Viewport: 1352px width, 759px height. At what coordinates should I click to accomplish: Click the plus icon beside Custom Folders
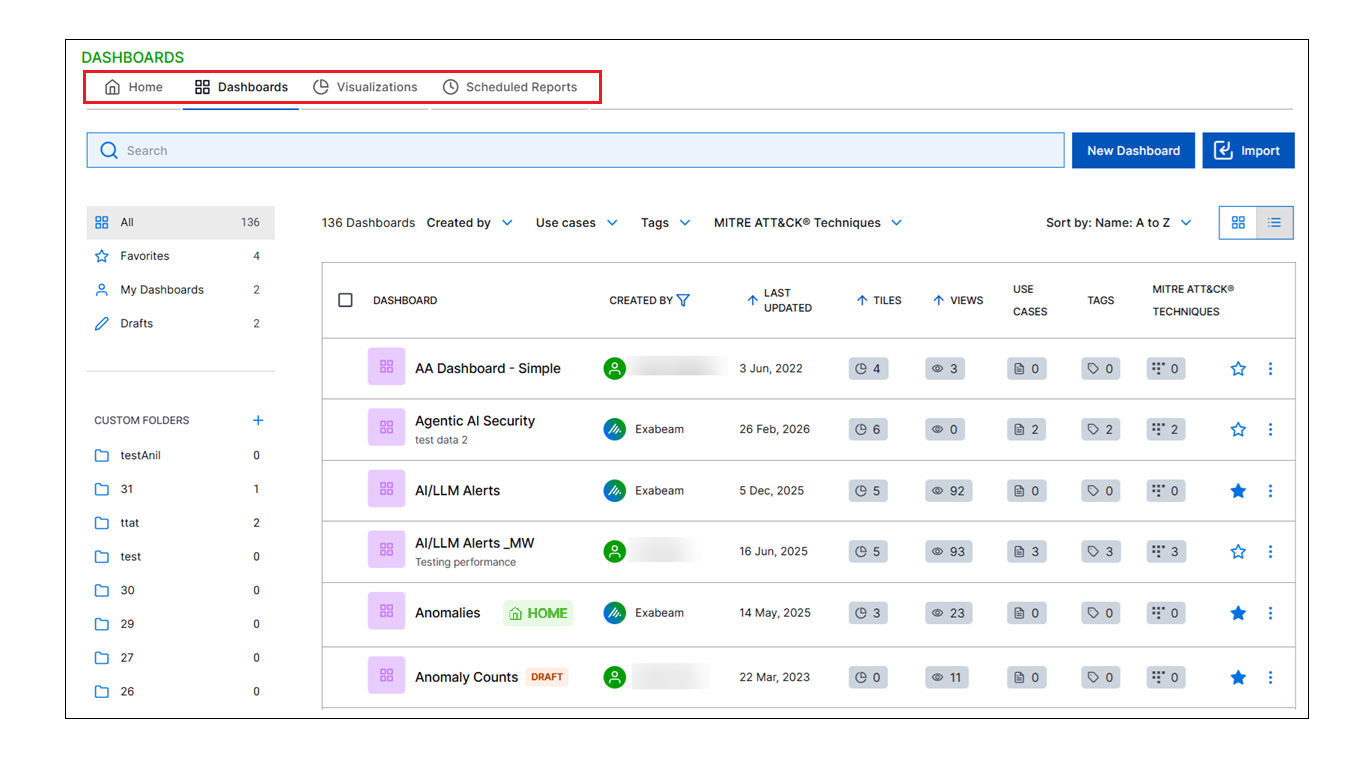click(258, 421)
